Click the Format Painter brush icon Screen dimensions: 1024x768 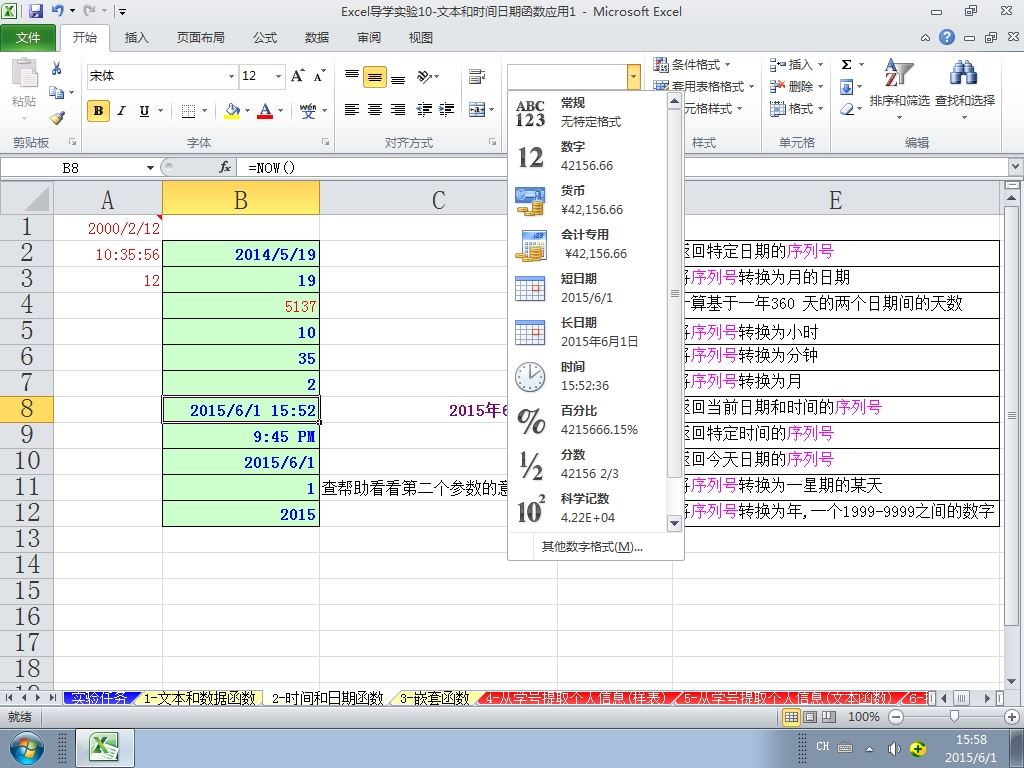(57, 118)
